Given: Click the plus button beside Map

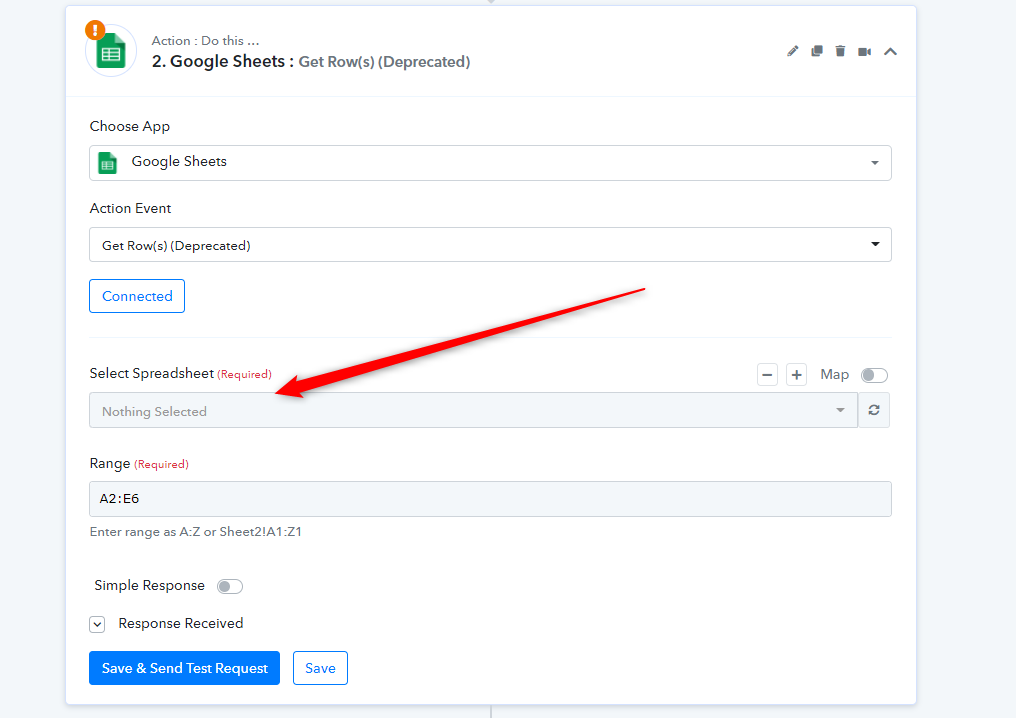Looking at the screenshot, I should click(796, 375).
